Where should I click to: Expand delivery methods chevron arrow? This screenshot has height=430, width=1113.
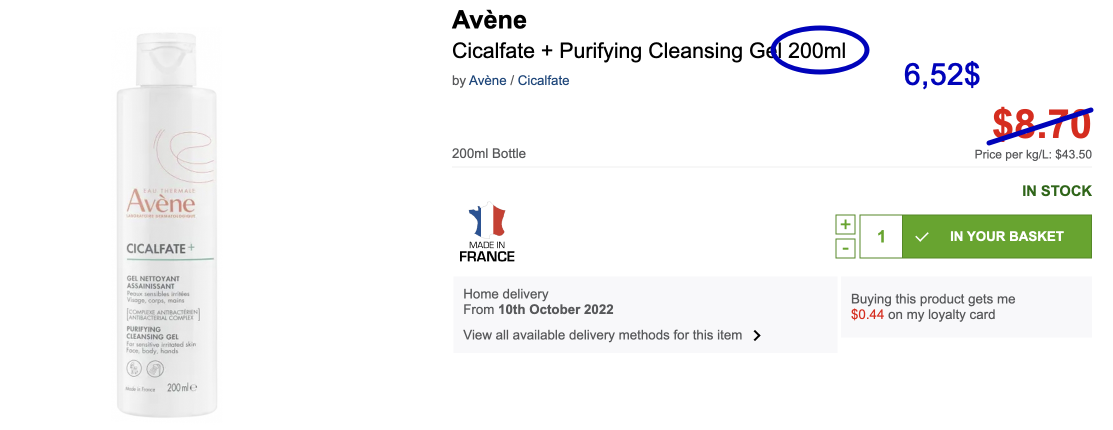[x=757, y=336]
